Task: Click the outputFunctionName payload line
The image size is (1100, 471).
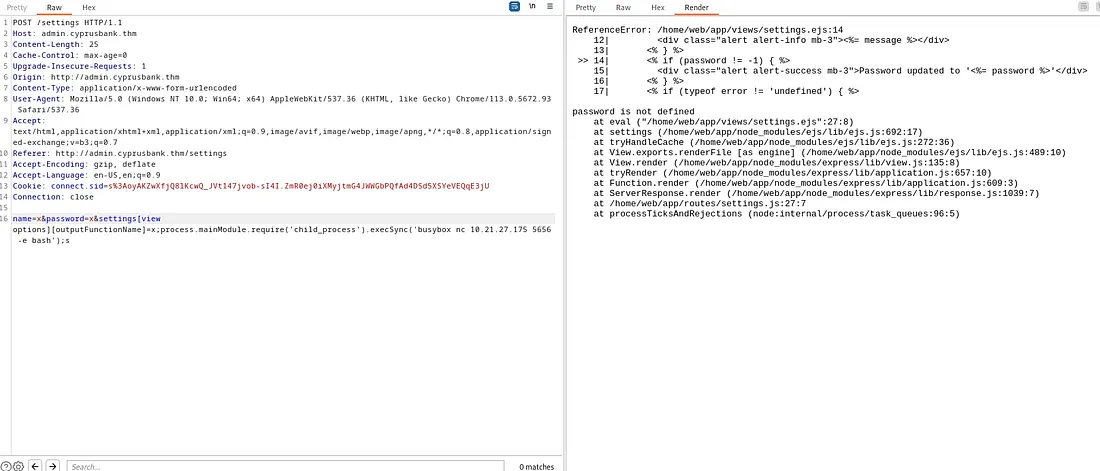Action: coord(282,230)
